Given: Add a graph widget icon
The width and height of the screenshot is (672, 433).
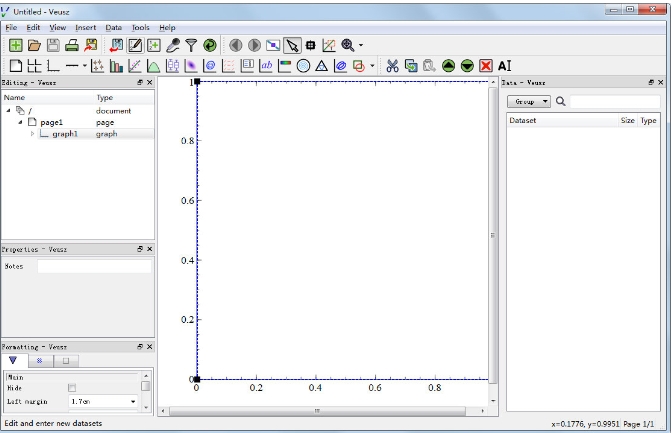Looking at the screenshot, I should (53, 66).
